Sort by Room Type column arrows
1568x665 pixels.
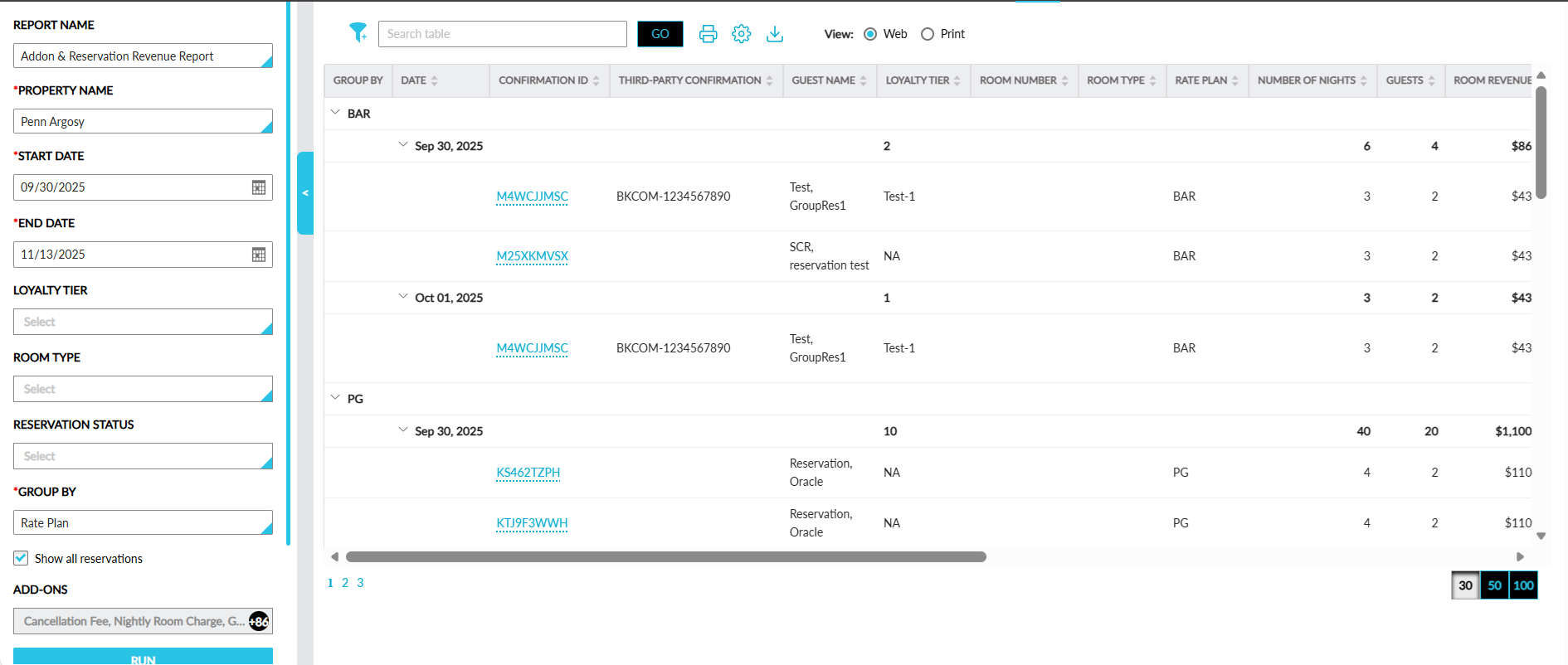point(1152,80)
